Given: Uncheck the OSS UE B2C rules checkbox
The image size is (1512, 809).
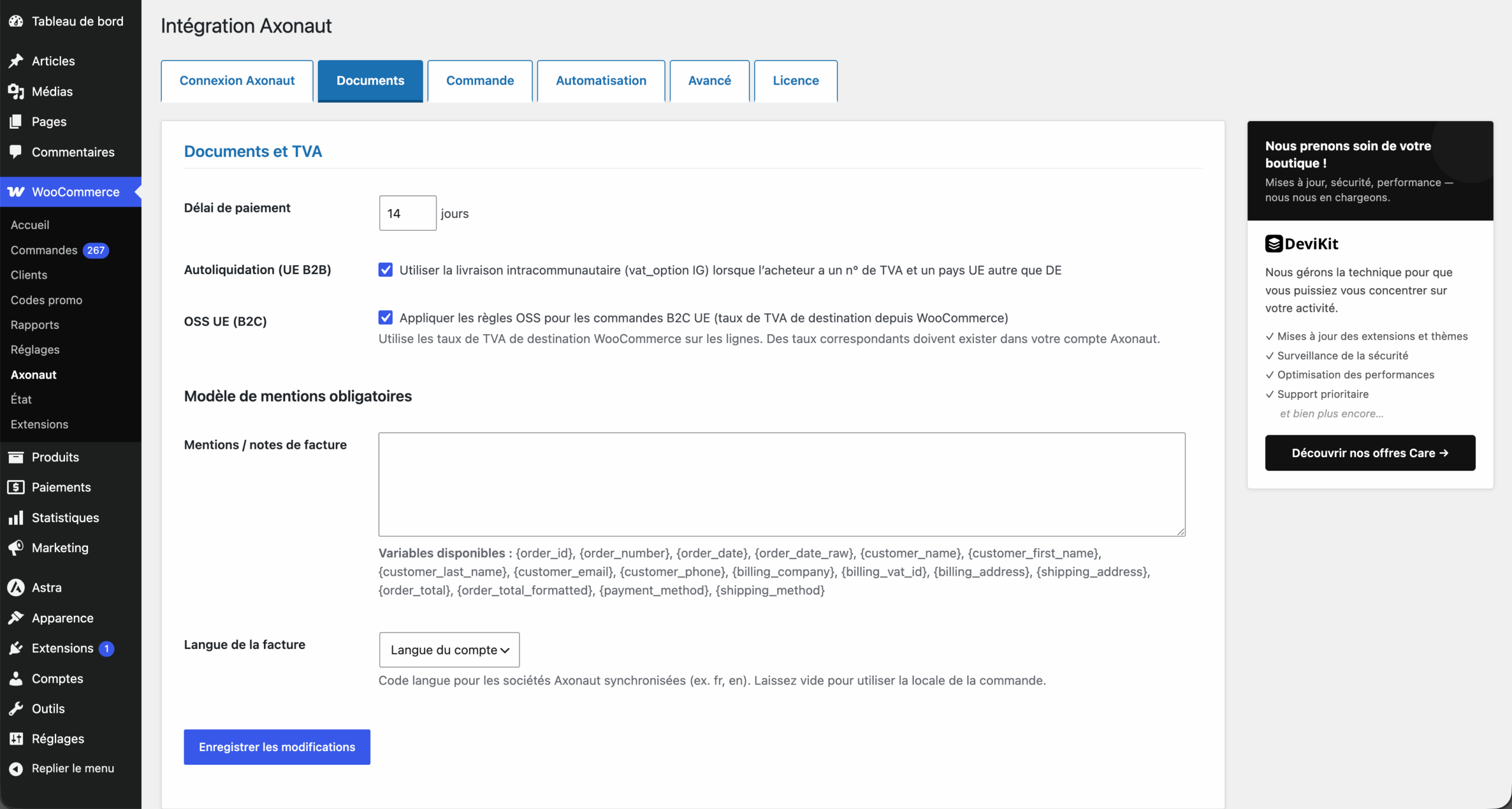Looking at the screenshot, I should click(x=386, y=318).
